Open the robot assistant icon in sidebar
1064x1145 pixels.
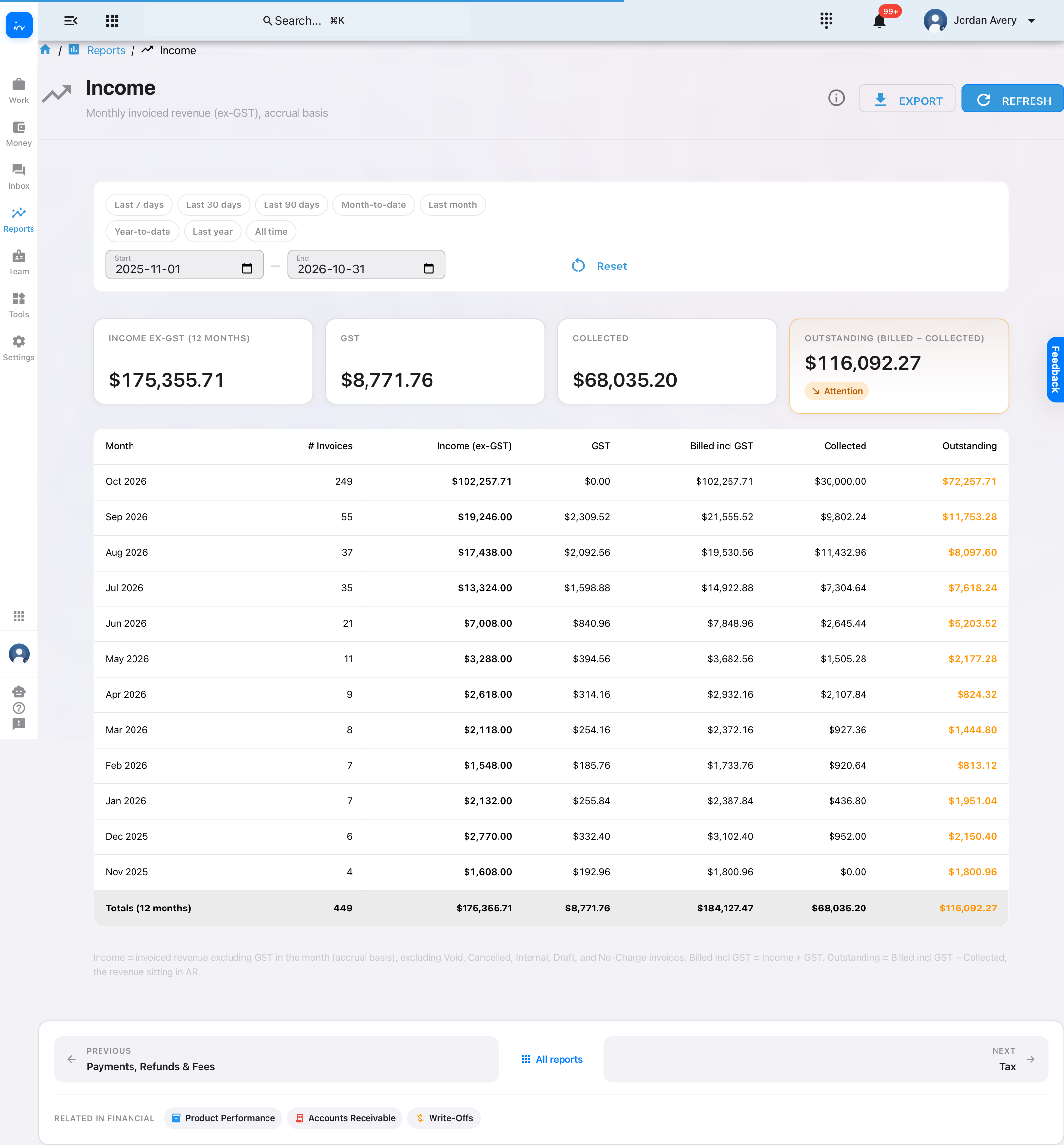tap(19, 692)
